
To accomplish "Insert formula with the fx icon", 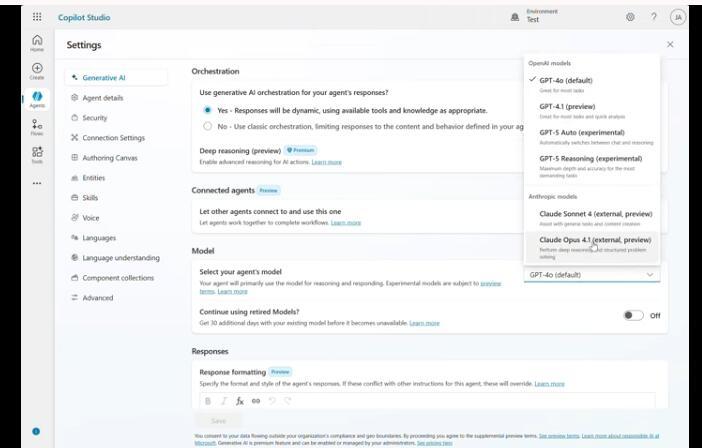I will click(240, 401).
